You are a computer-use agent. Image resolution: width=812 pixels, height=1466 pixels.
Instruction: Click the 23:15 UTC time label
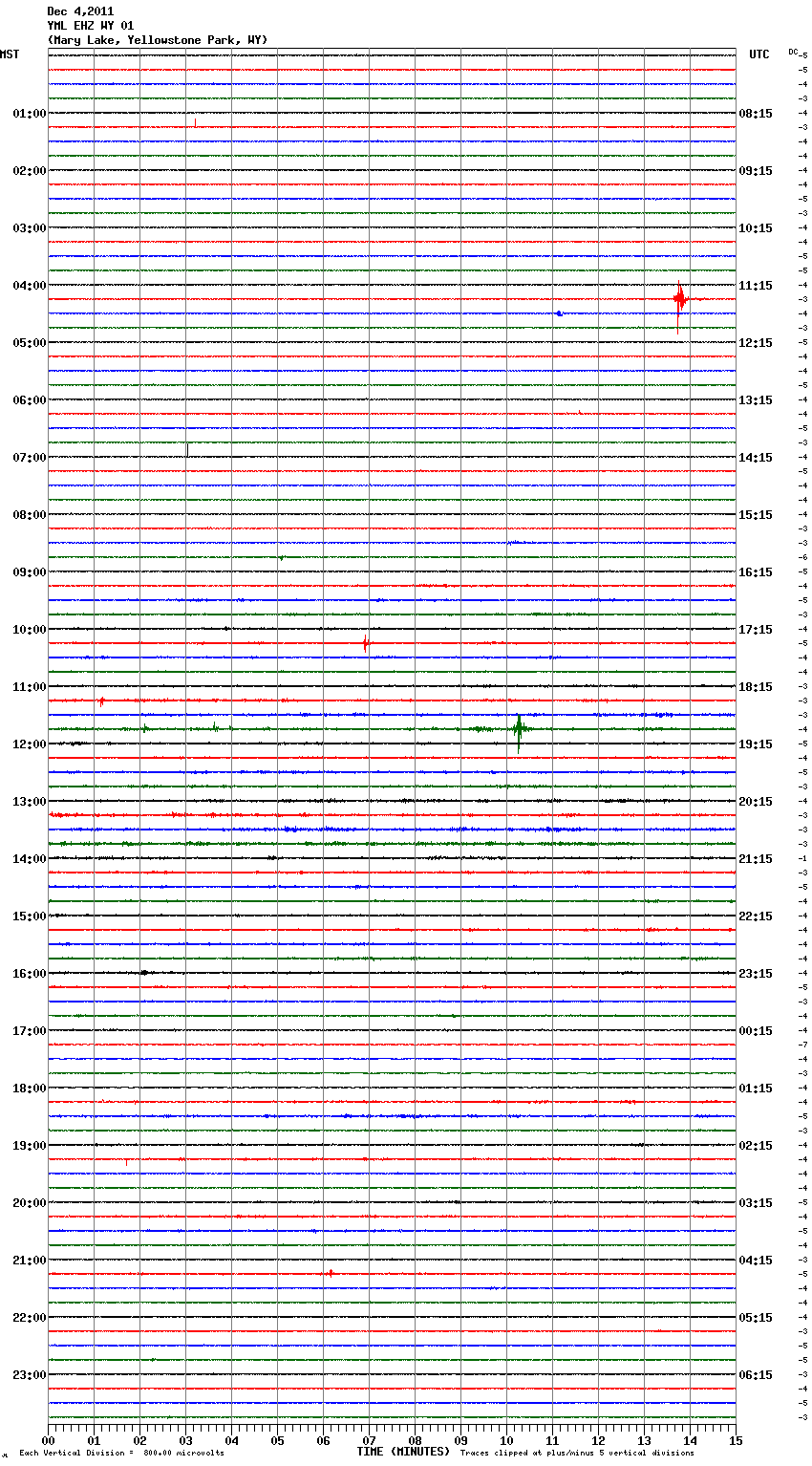(756, 974)
